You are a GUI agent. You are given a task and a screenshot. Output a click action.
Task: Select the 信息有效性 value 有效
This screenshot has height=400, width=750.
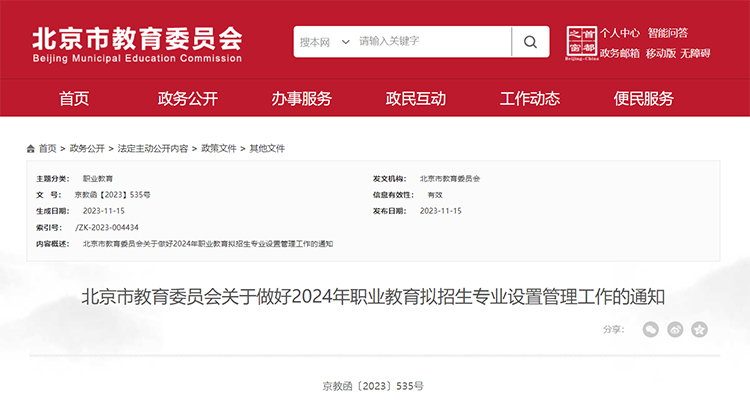click(435, 195)
